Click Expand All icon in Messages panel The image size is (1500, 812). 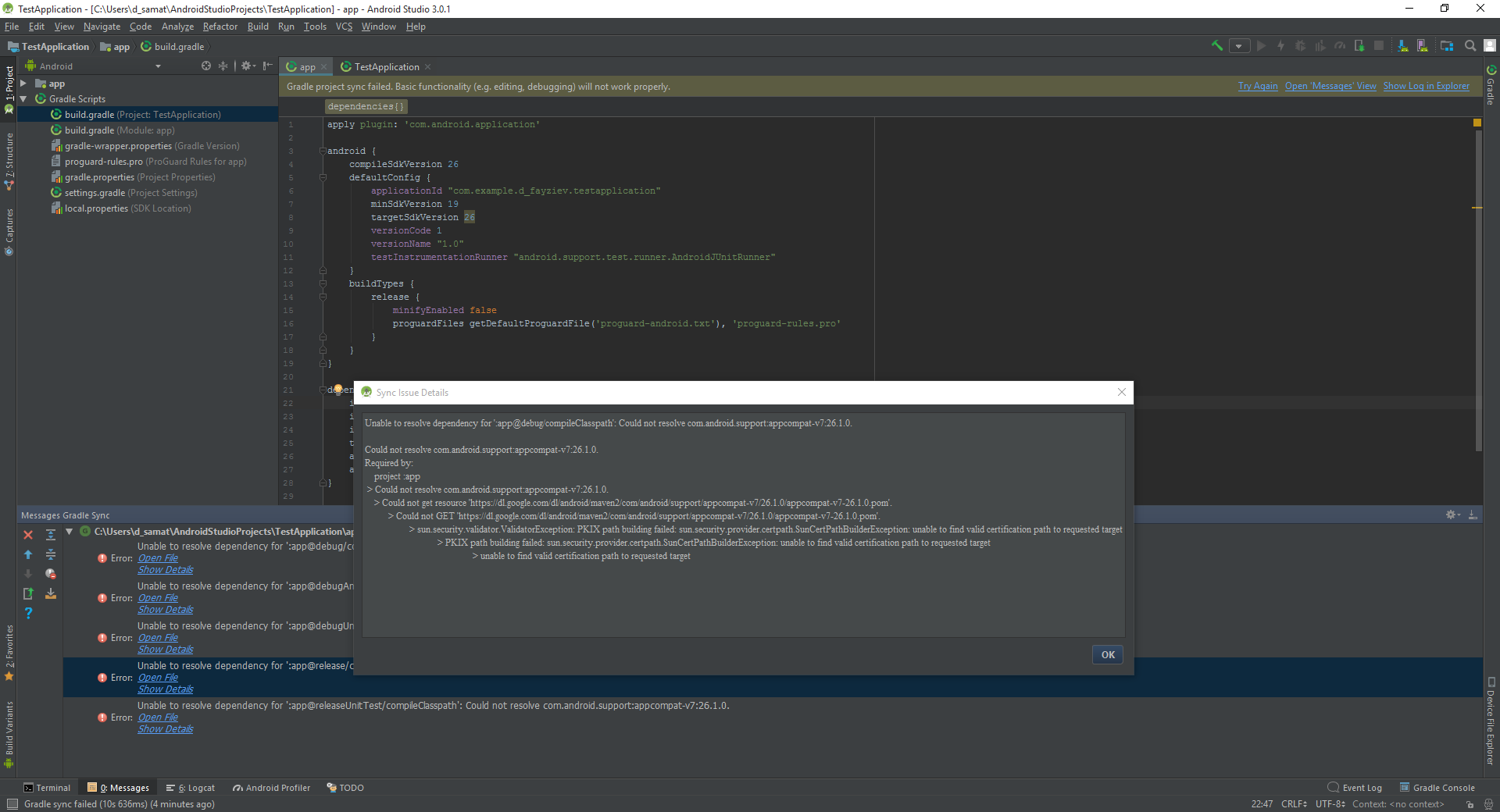point(50,535)
